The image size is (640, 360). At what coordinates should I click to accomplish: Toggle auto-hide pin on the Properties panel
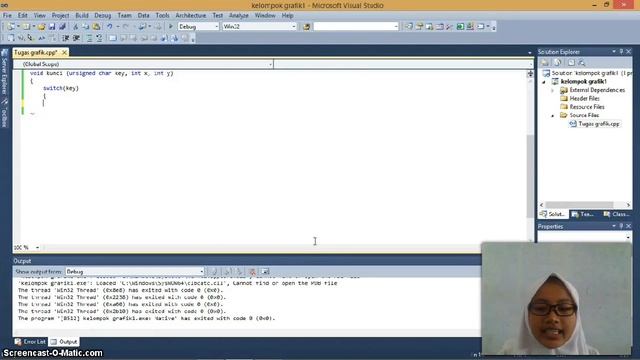pos(621,226)
